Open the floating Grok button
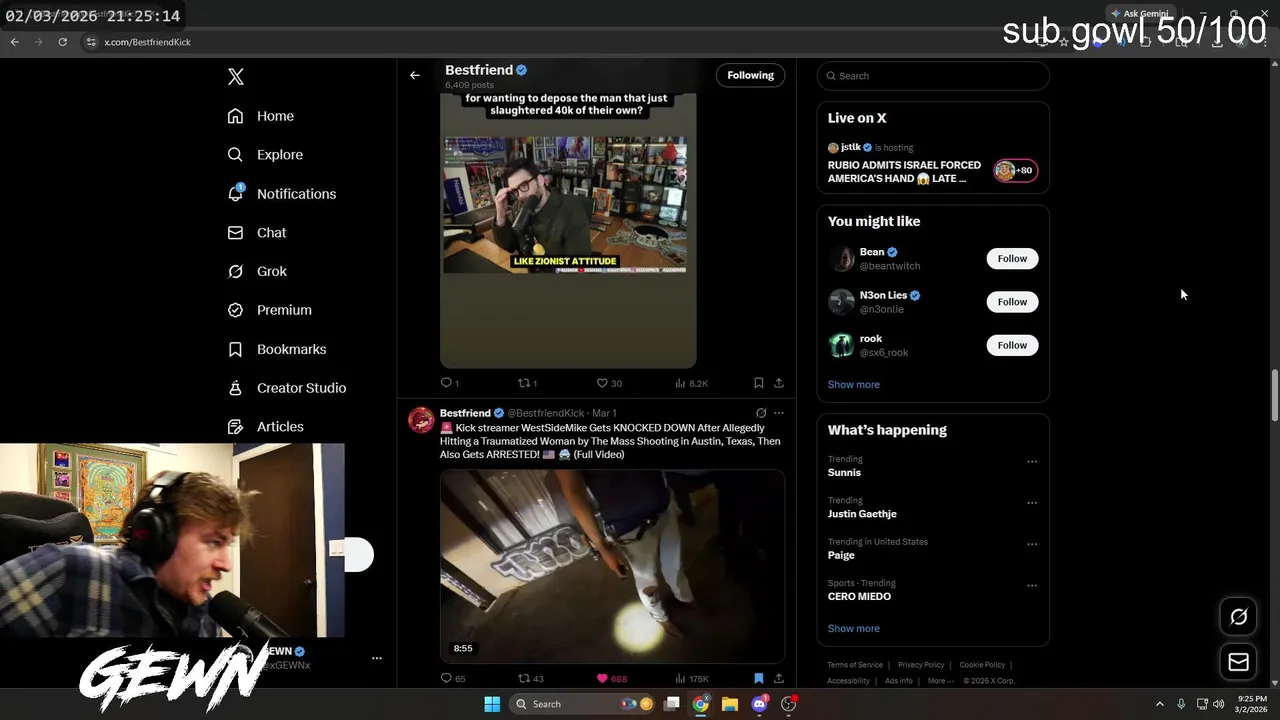The height and width of the screenshot is (720, 1280). coord(1238,617)
